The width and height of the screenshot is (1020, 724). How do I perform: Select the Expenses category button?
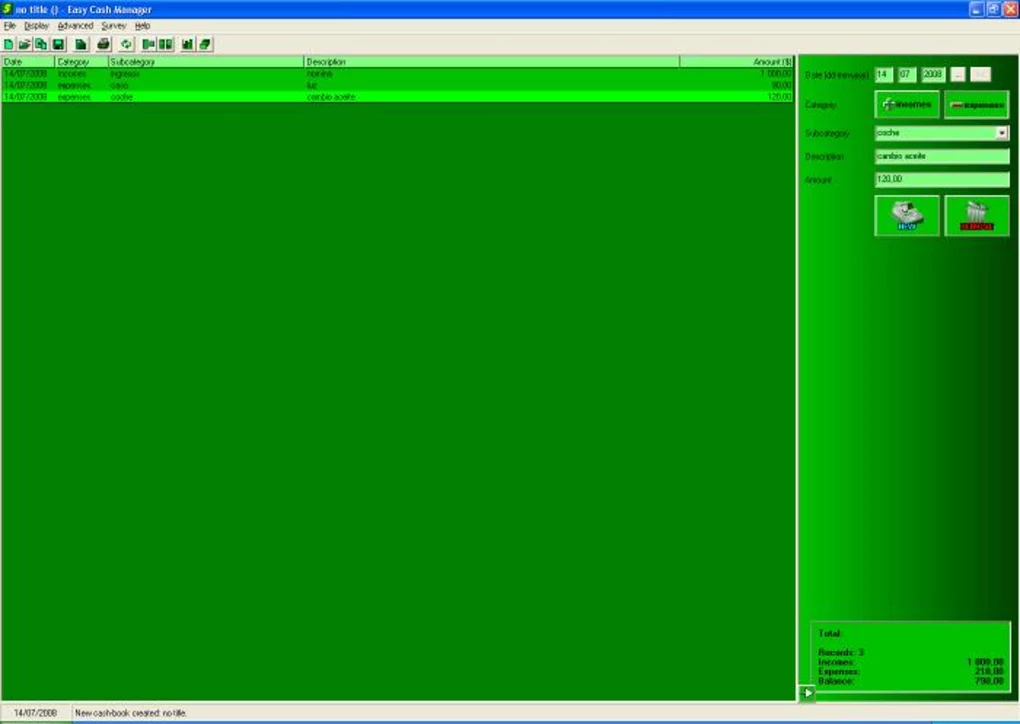(976, 104)
